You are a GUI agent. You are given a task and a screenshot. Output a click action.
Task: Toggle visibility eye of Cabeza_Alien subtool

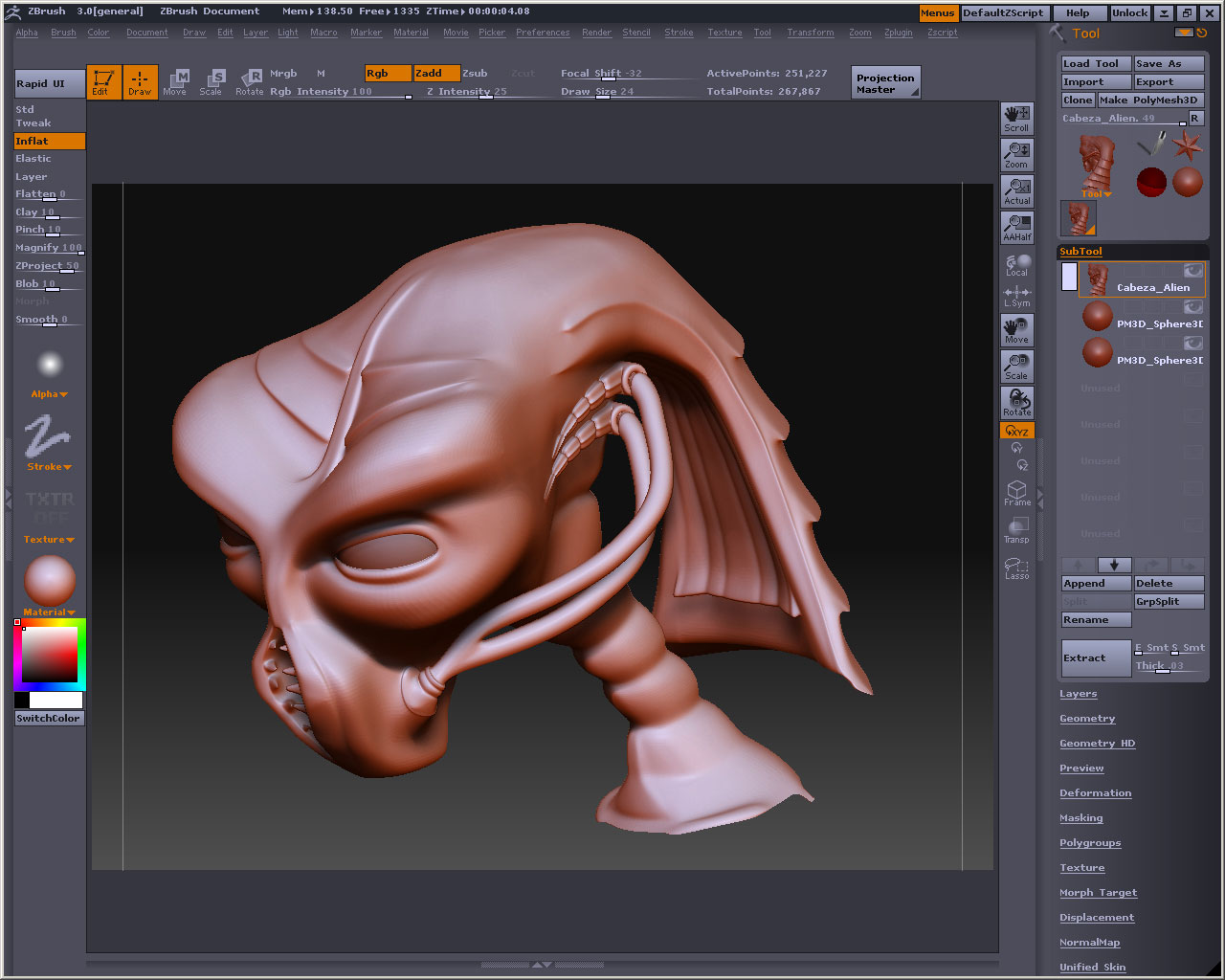[1192, 271]
